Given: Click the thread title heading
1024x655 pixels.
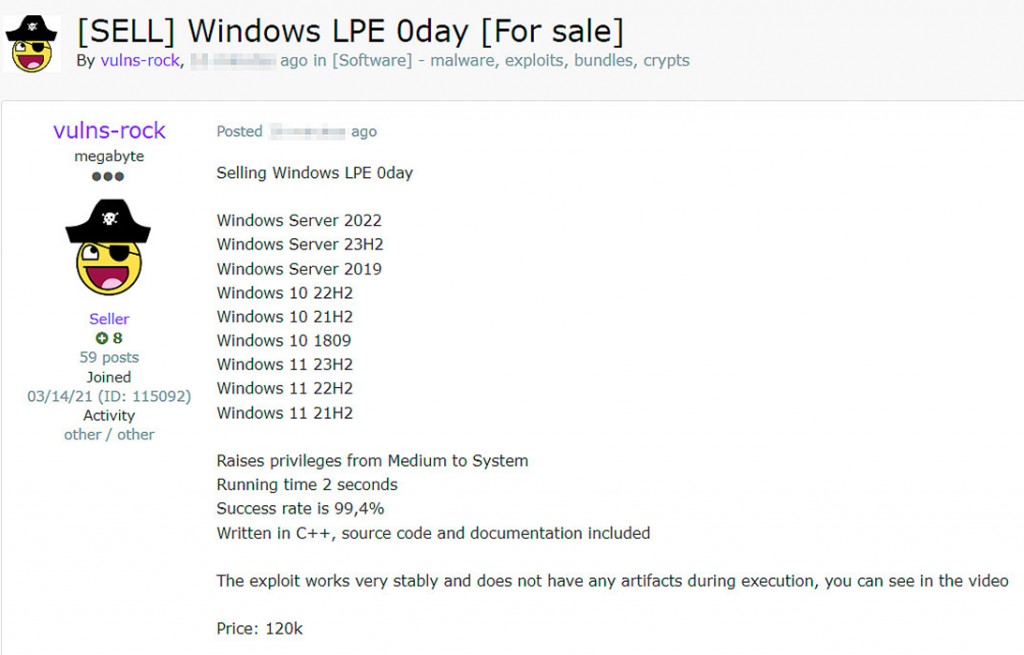Looking at the screenshot, I should pos(350,31).
